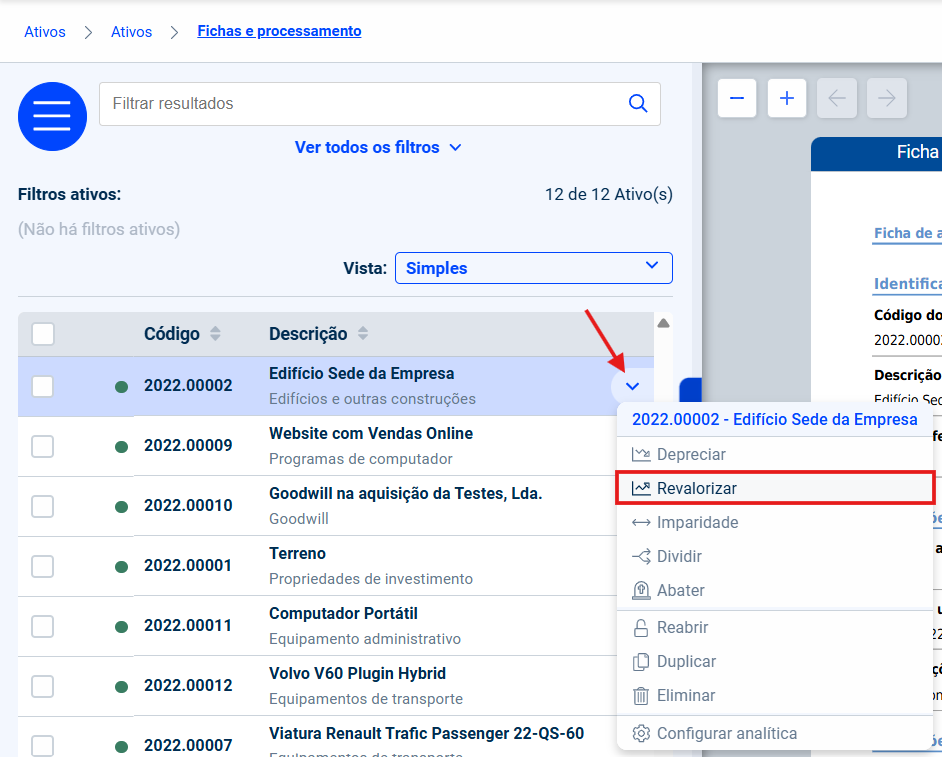This screenshot has height=757, width=942.
Task: Click the blue panel handle beside list
Action: (x=690, y=389)
